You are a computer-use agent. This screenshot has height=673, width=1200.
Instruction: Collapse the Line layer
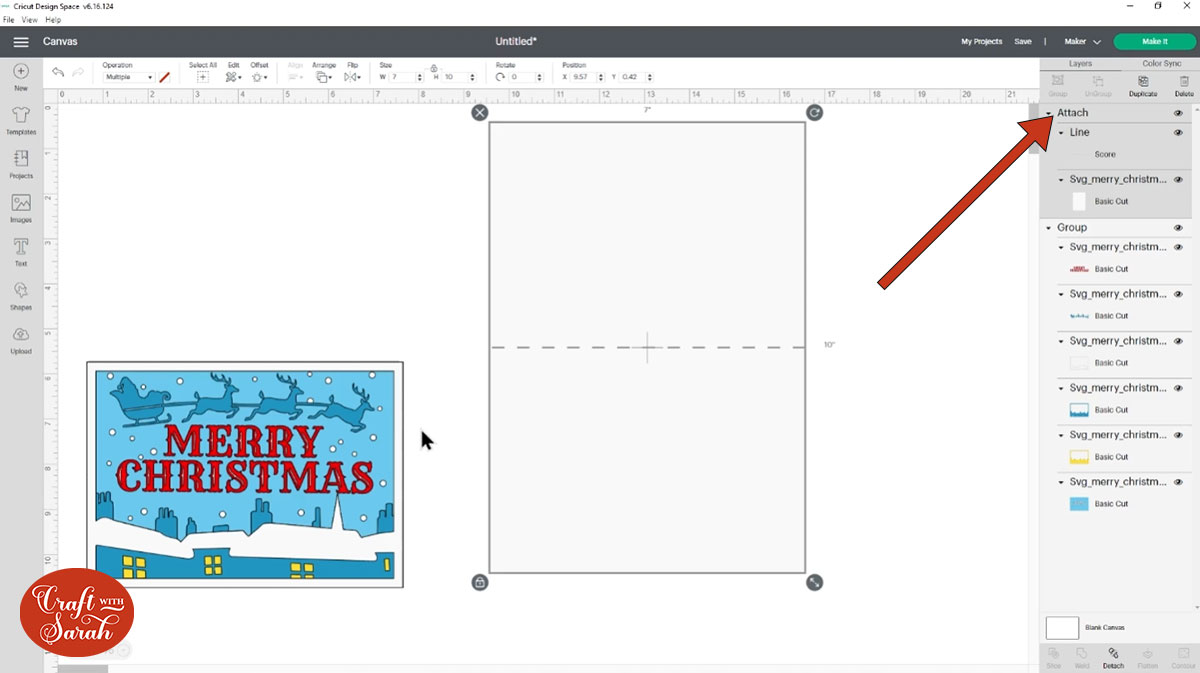1061,132
